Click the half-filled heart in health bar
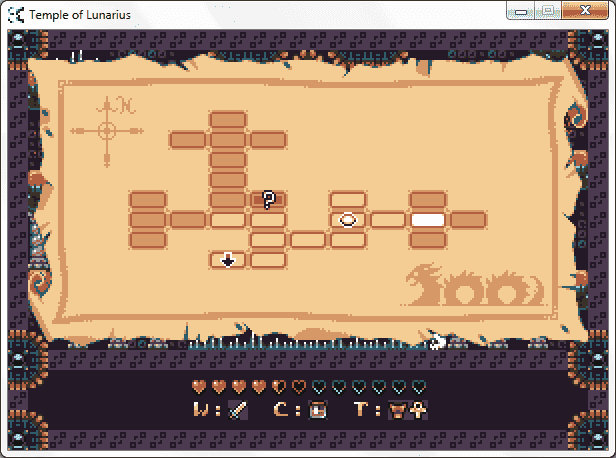Image resolution: width=616 pixels, height=458 pixels. [x=279, y=387]
